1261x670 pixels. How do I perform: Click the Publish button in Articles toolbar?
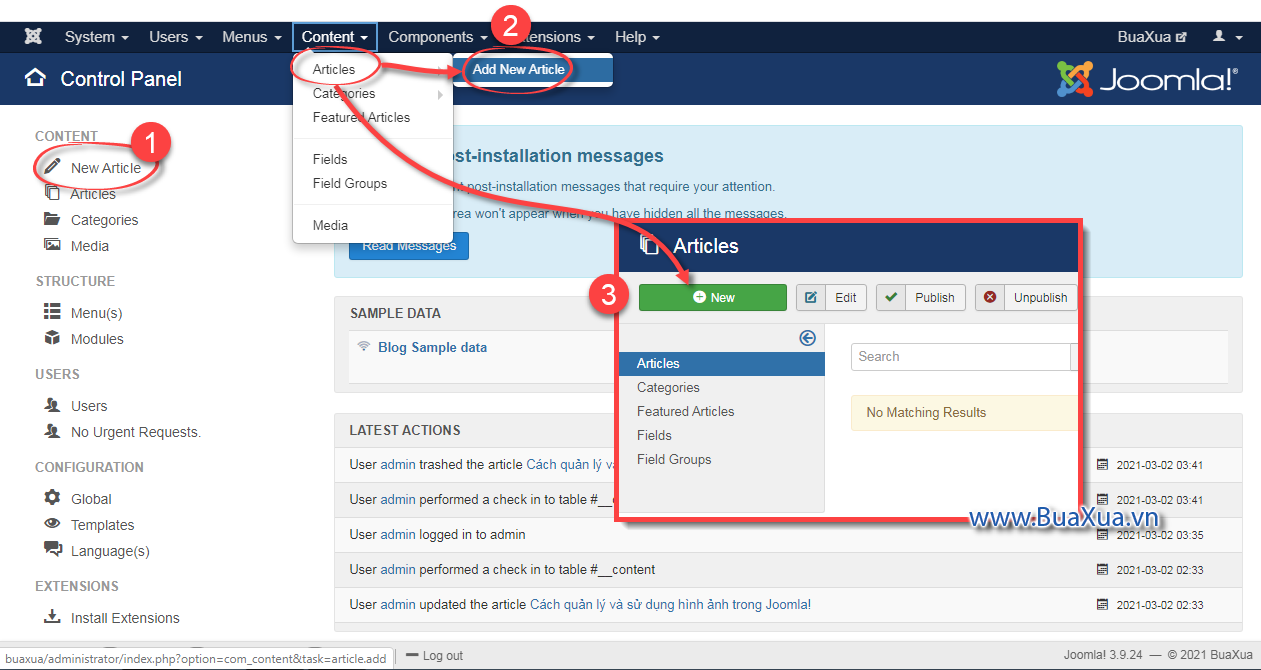pos(921,297)
